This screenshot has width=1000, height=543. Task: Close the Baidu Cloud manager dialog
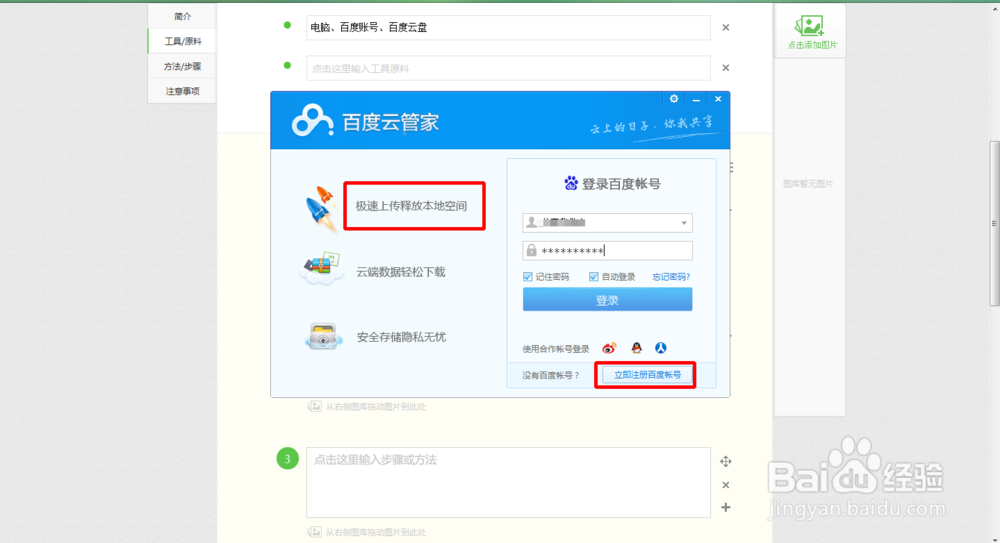click(x=718, y=99)
